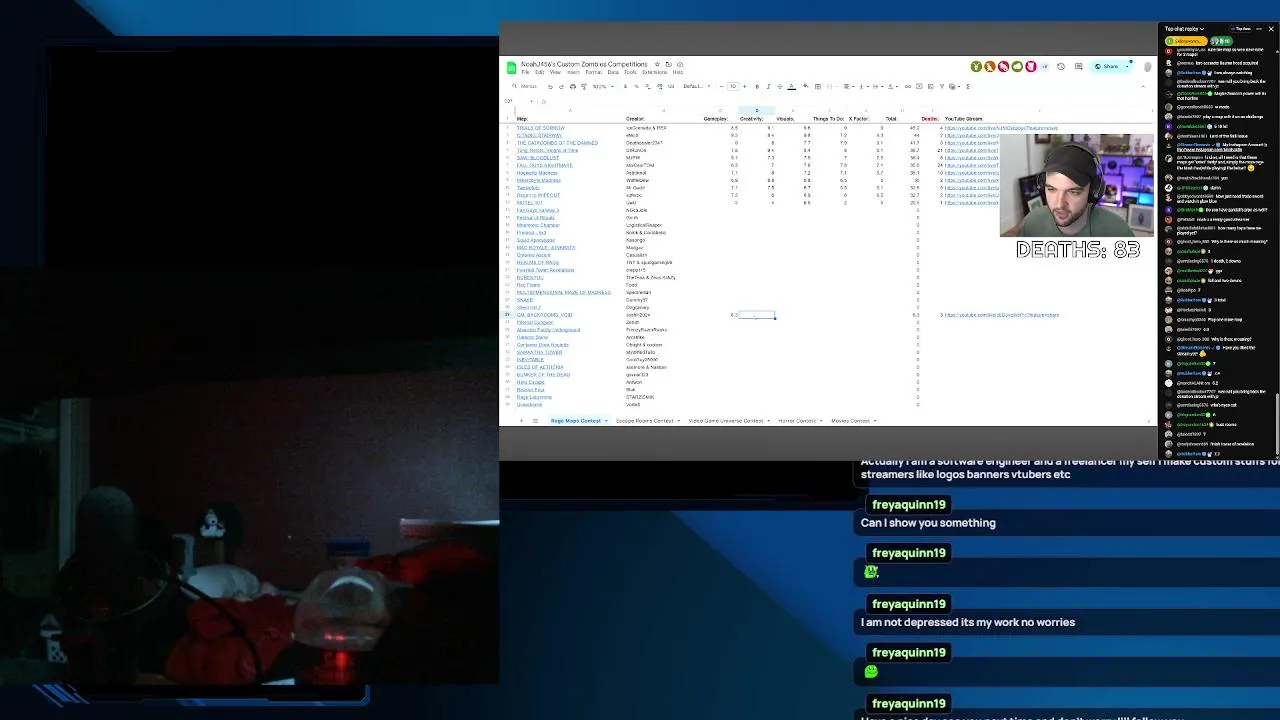1280x720 pixels.
Task: Open the all sheets list icon
Action: [x=535, y=420]
